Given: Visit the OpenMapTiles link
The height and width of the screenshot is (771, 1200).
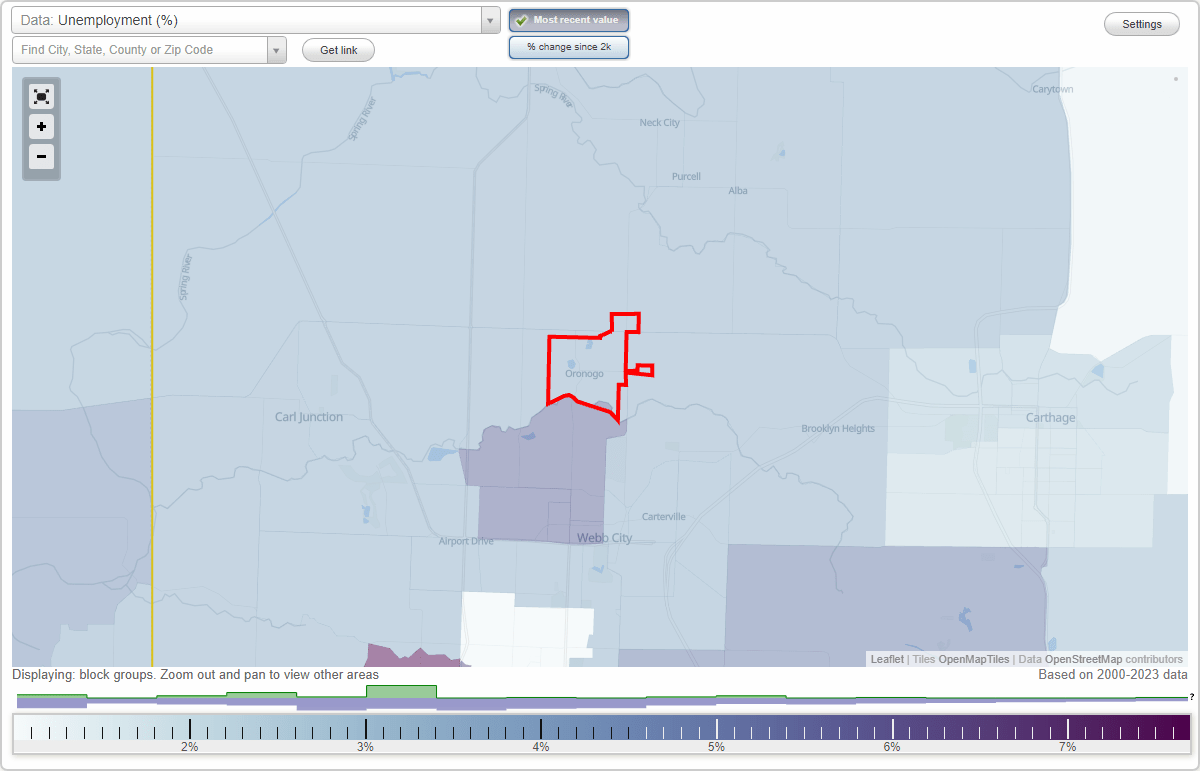Looking at the screenshot, I should (x=973, y=659).
